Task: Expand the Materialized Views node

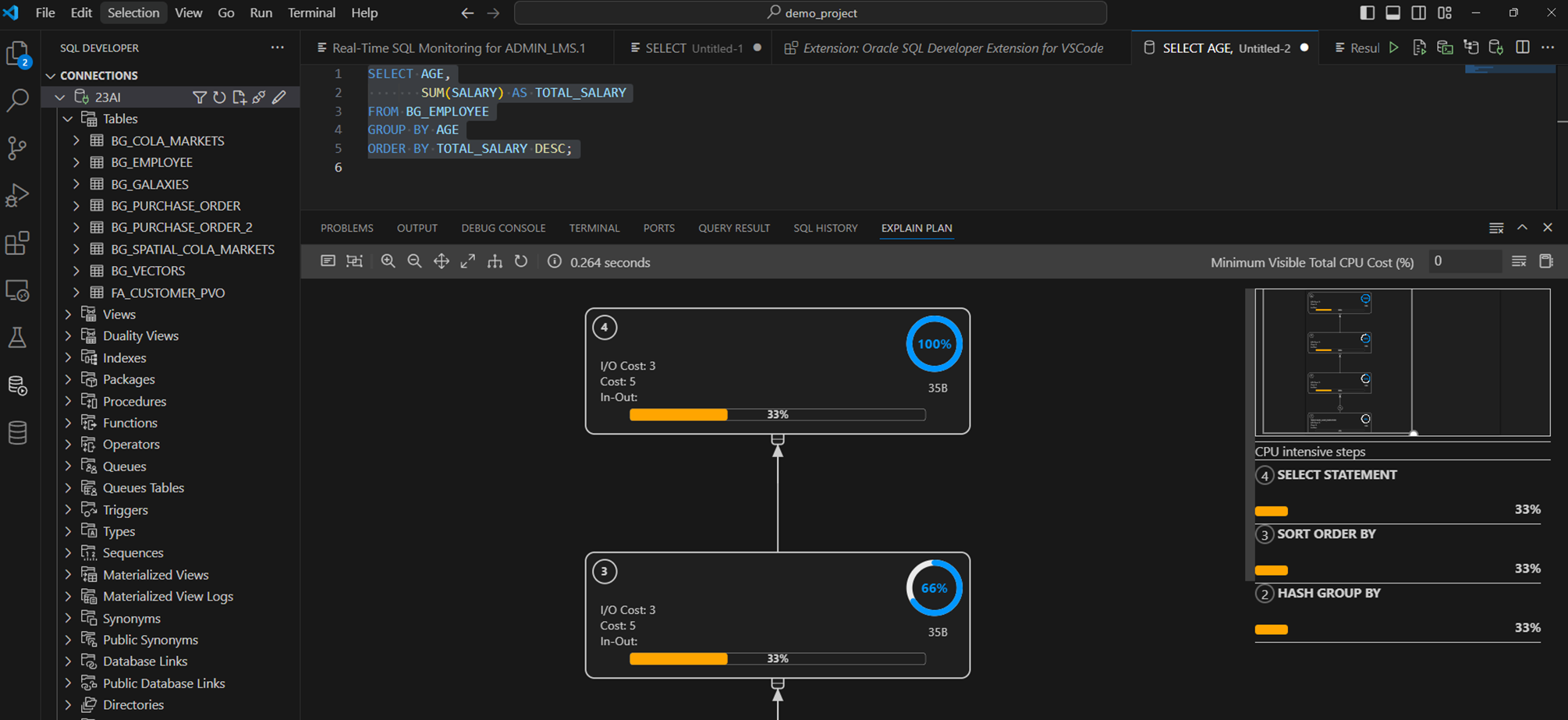Action: (68, 575)
